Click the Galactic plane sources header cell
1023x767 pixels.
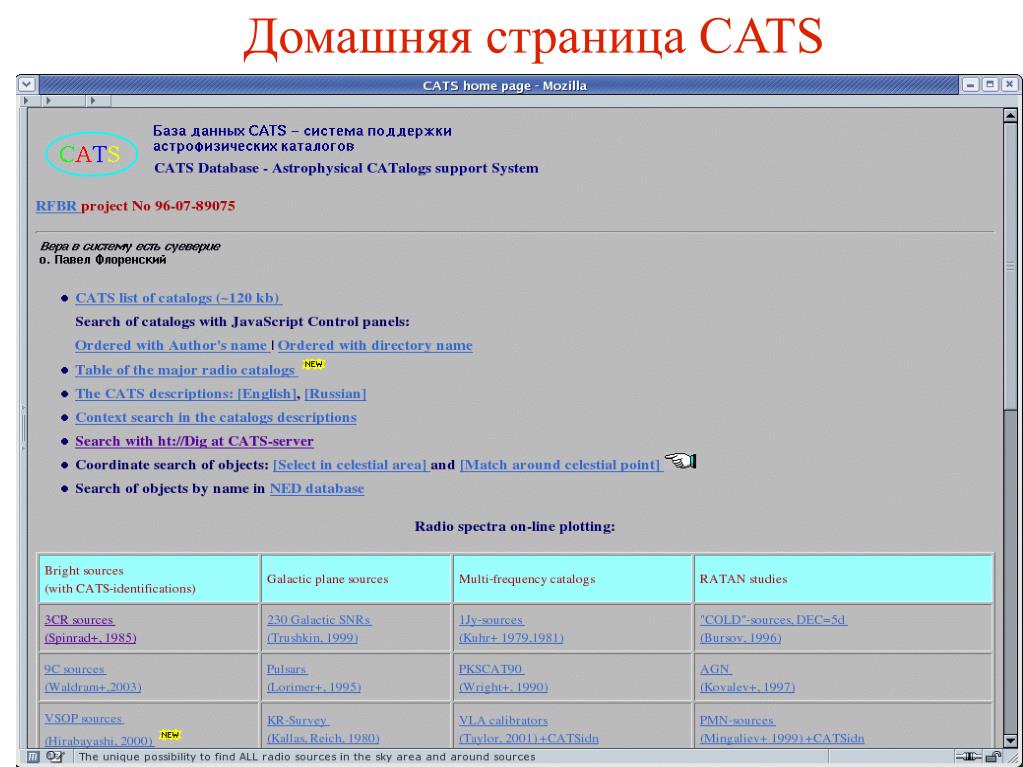356,579
